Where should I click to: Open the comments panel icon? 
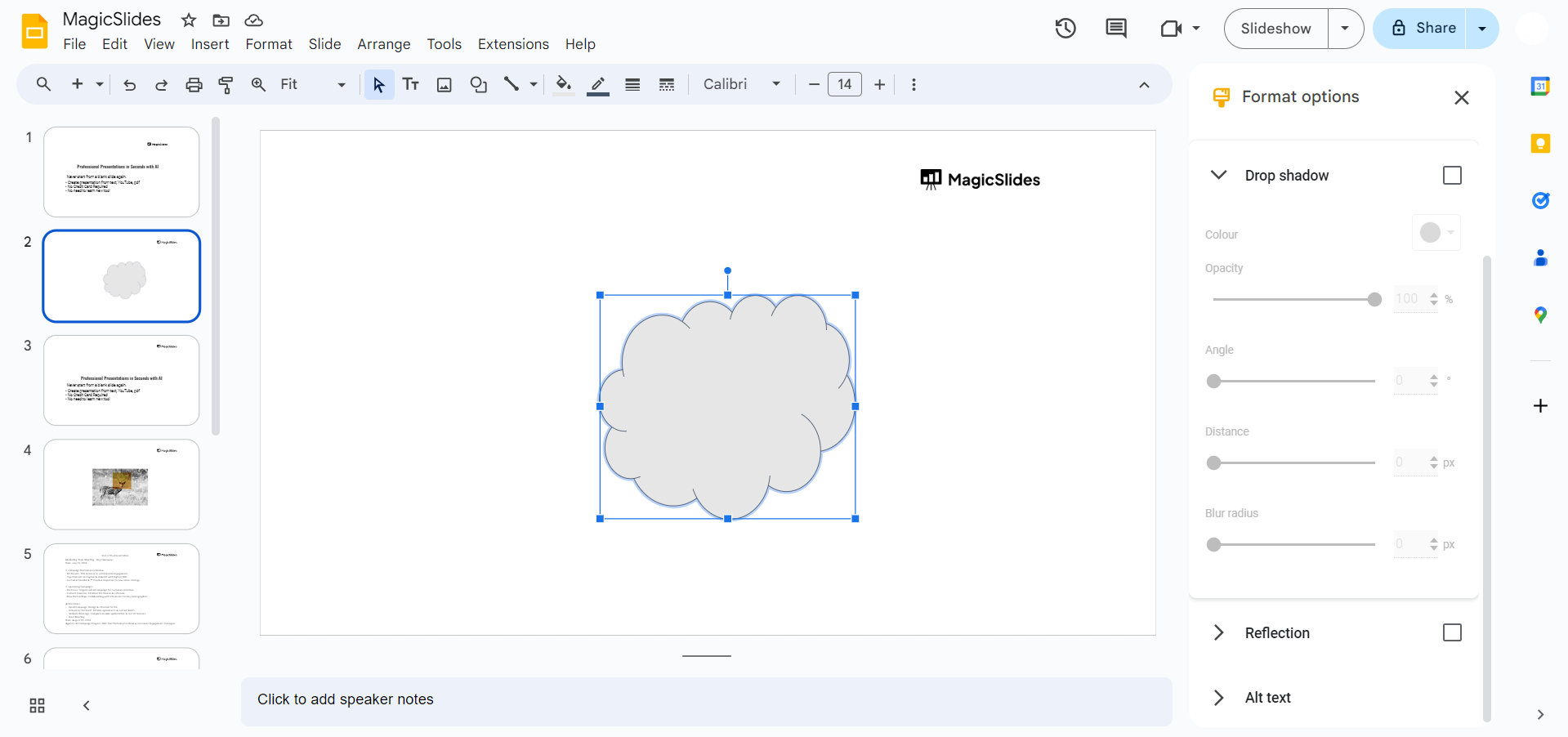[x=1115, y=29]
